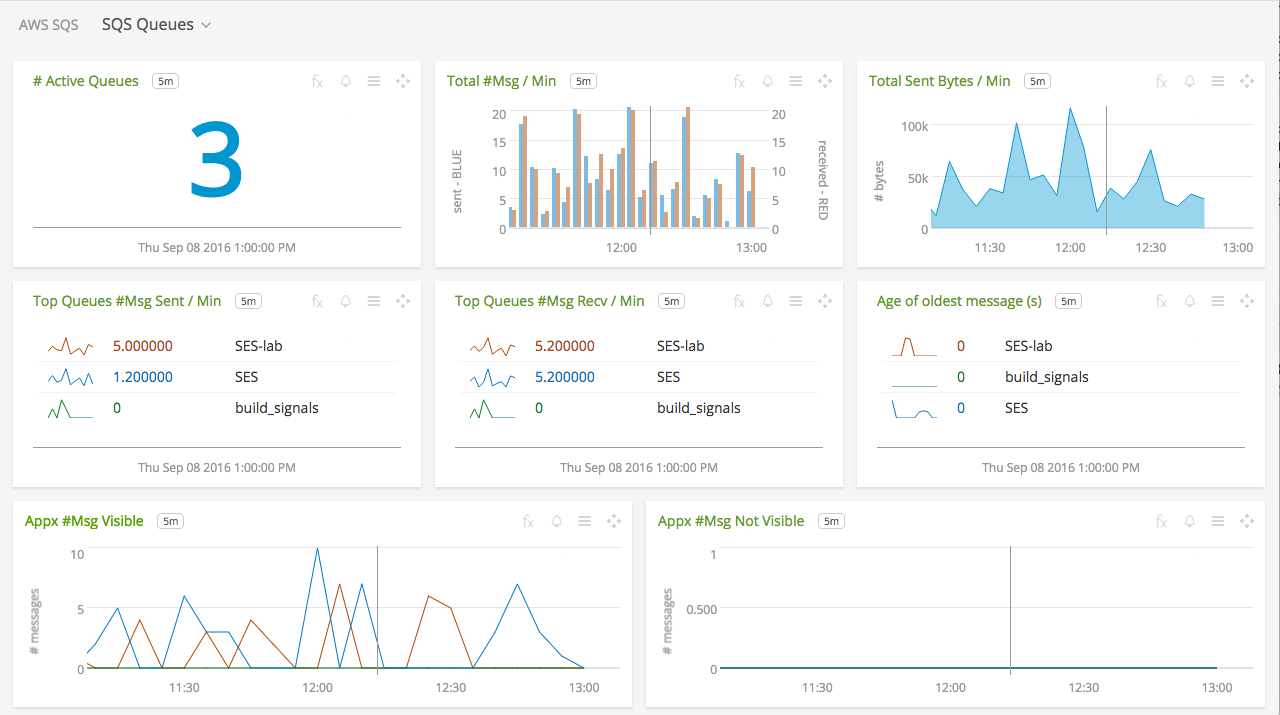Screen dimensions: 1280x715
Task: Click SES-lab sparkline in Top Queues #Msg Sent
Action: pos(70,346)
